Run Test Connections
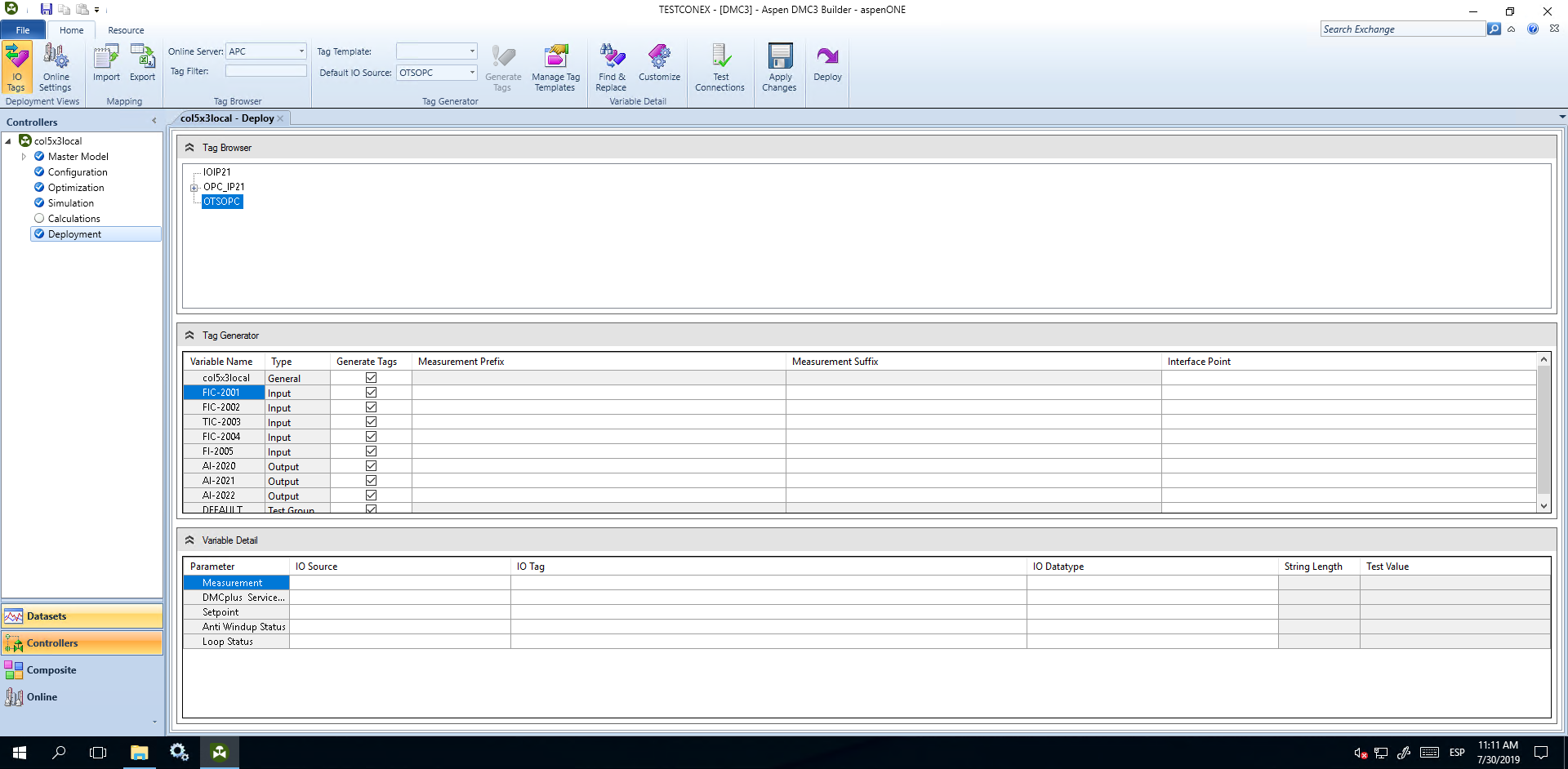This screenshot has width=1568, height=769. 719,68
